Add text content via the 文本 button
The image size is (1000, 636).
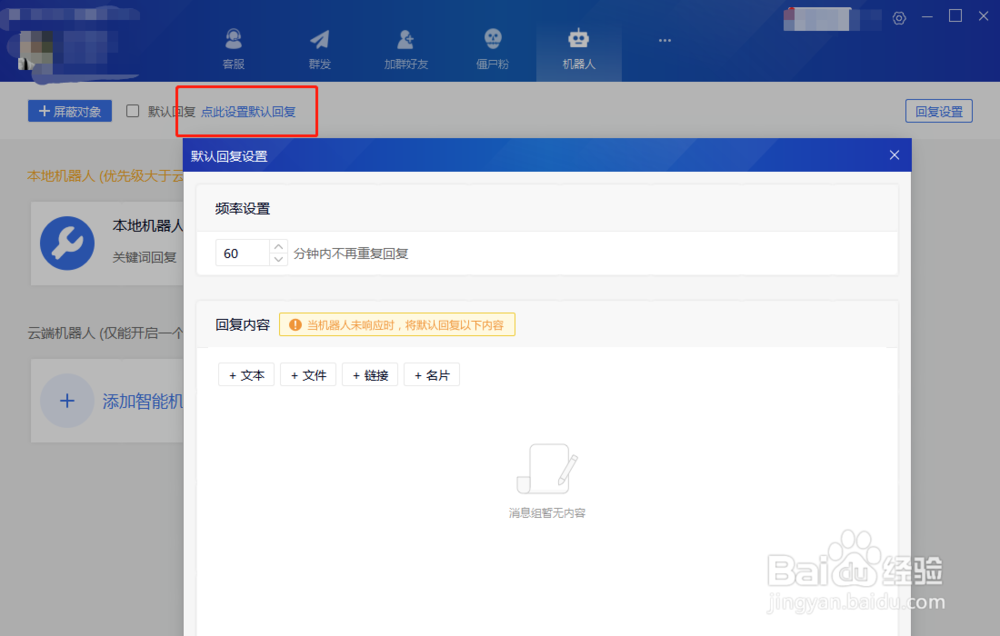click(245, 374)
